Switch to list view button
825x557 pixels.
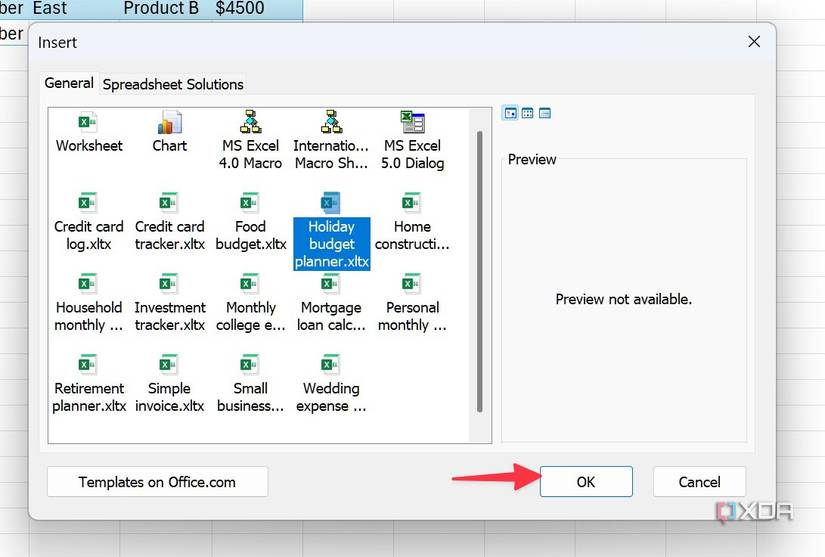(528, 113)
